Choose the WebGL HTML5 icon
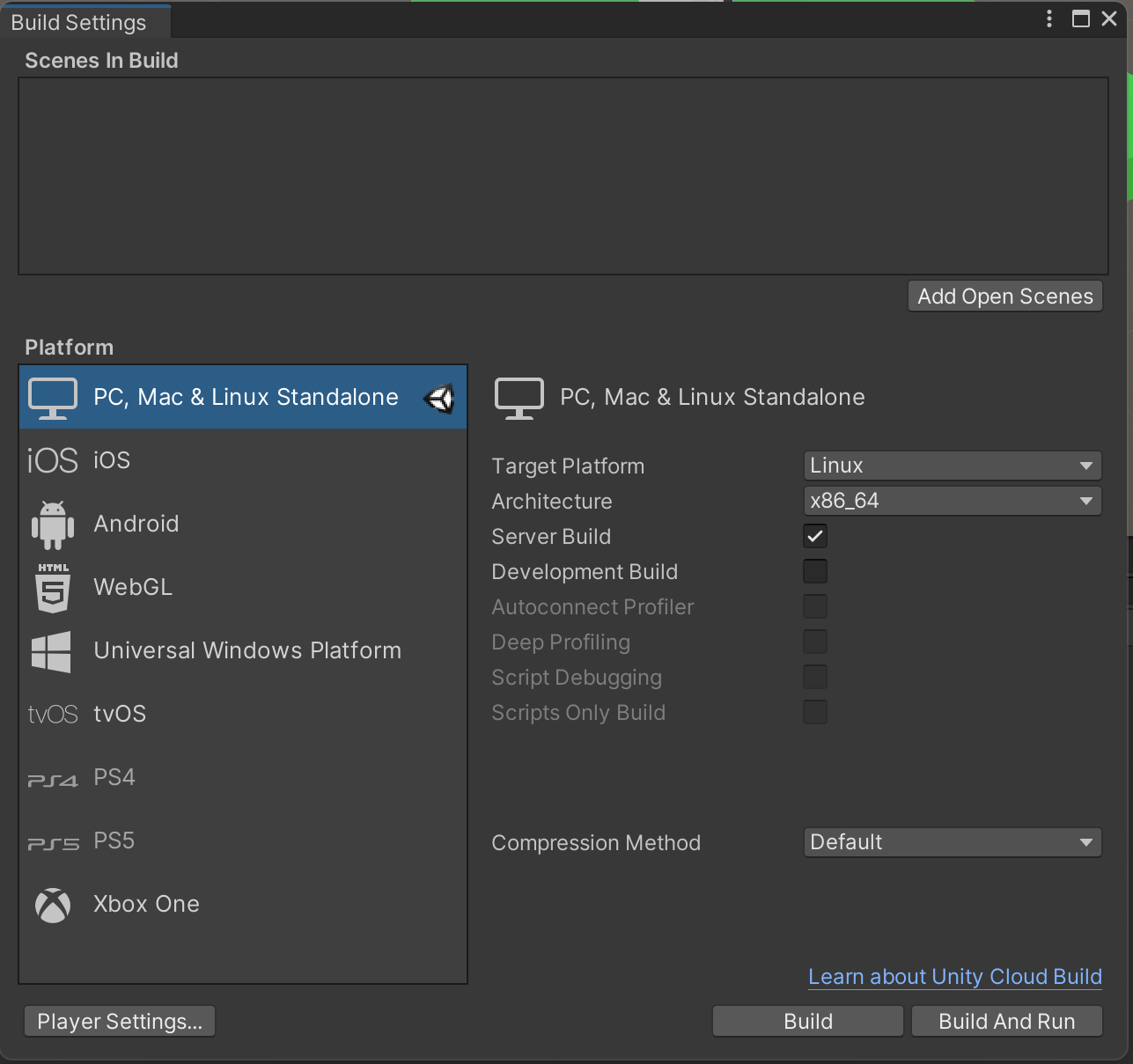The image size is (1133, 1064). pyautogui.click(x=53, y=588)
